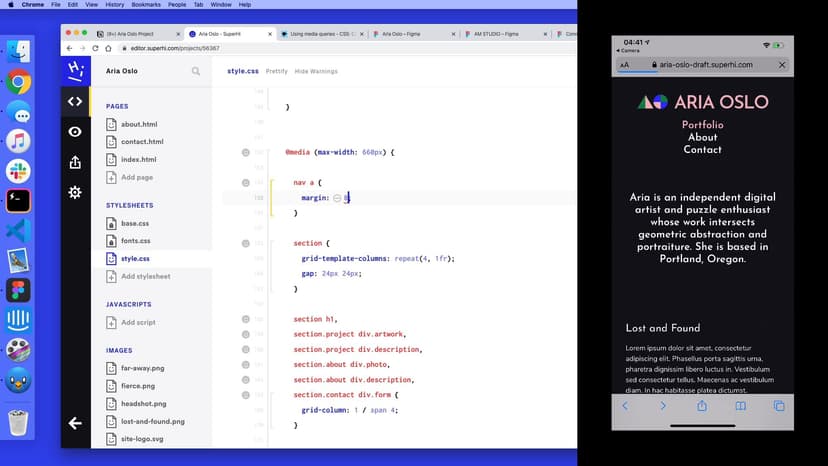Click the SuperHi logo in top-left corner
The image size is (828, 466).
75,70
